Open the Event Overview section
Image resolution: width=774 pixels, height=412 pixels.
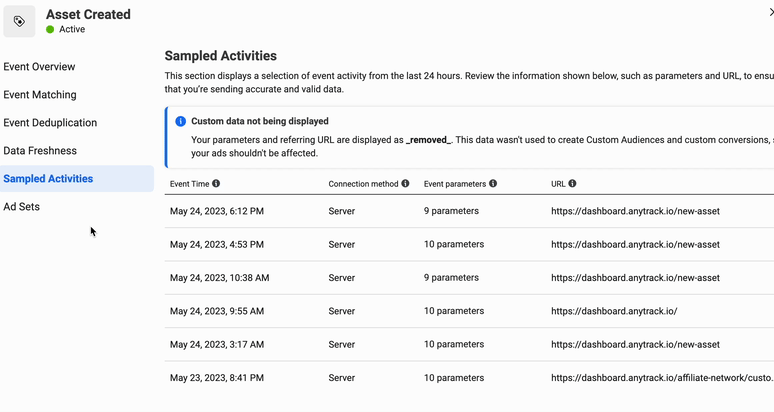pyautogui.click(x=39, y=67)
